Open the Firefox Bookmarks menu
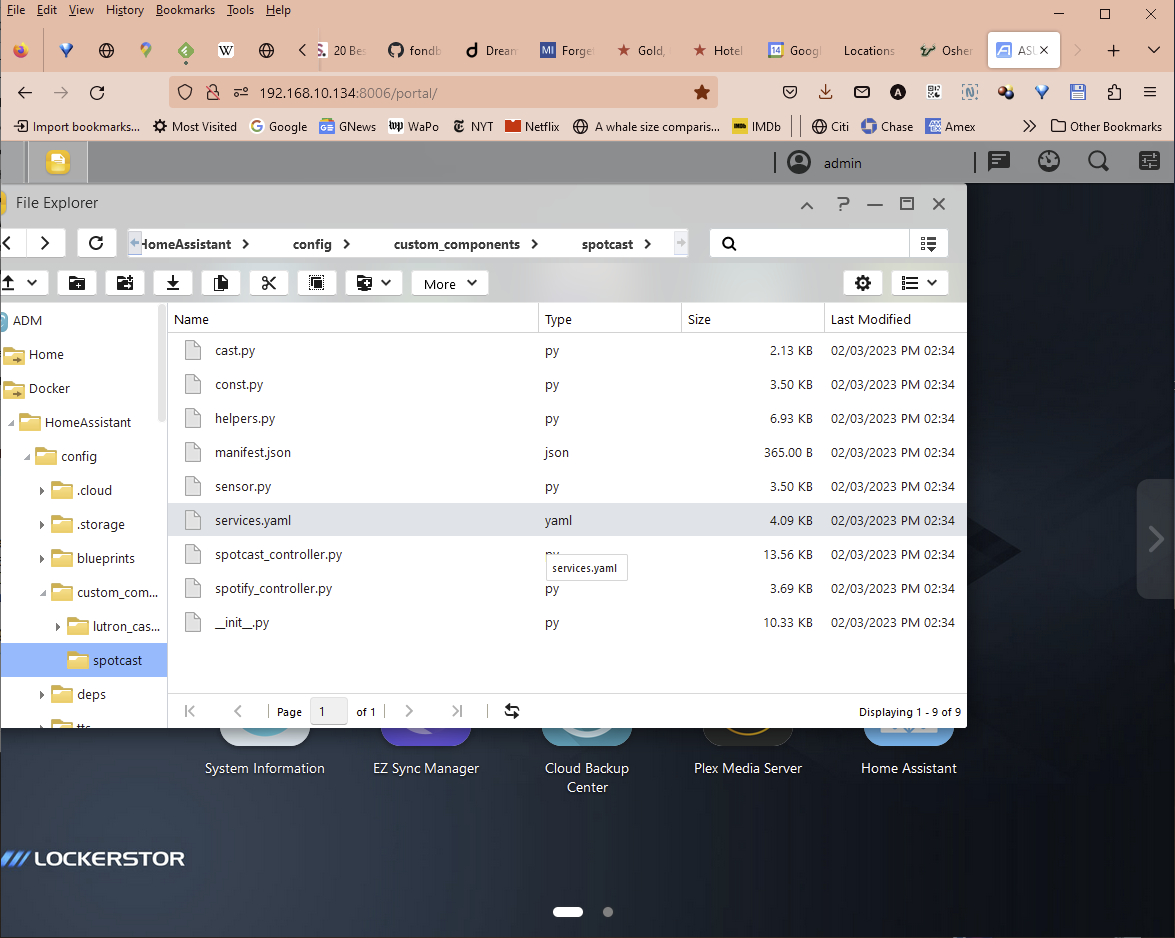This screenshot has height=938, width=1175. coord(185,10)
